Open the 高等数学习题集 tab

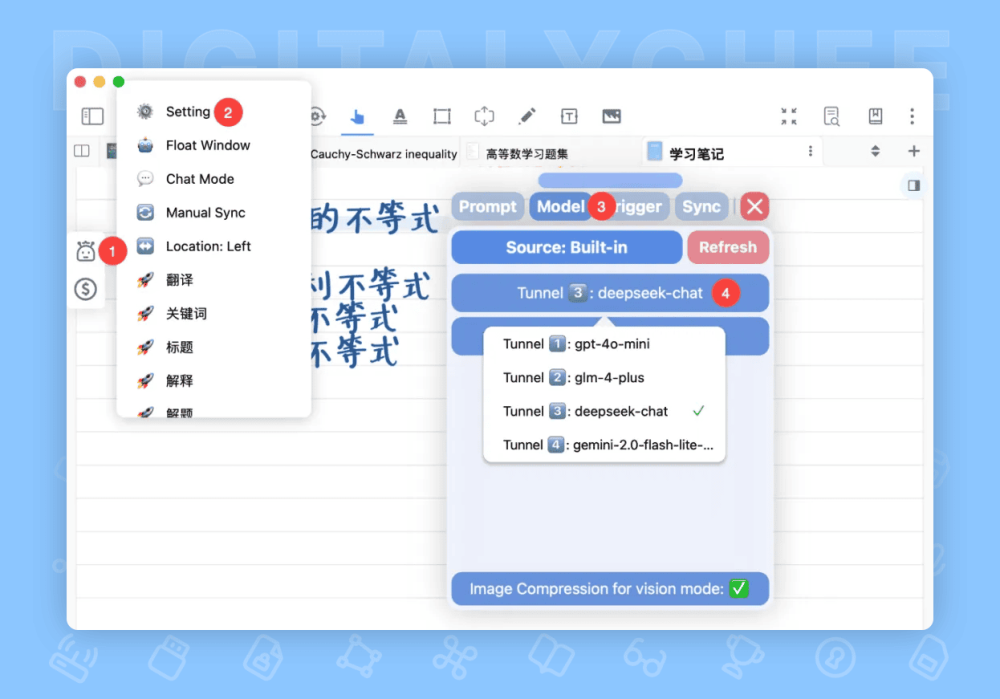pyautogui.click(x=527, y=154)
